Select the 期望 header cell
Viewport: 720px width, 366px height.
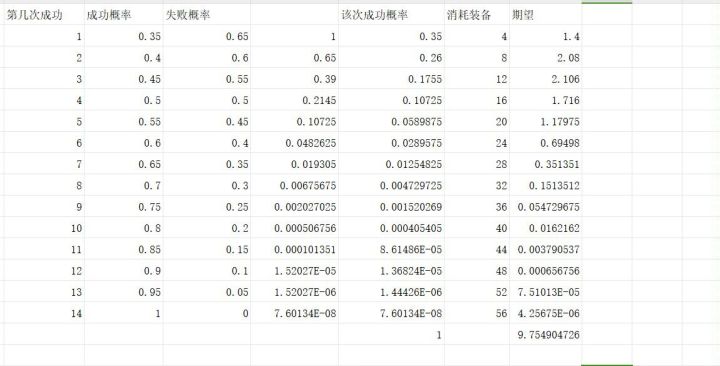(x=546, y=15)
